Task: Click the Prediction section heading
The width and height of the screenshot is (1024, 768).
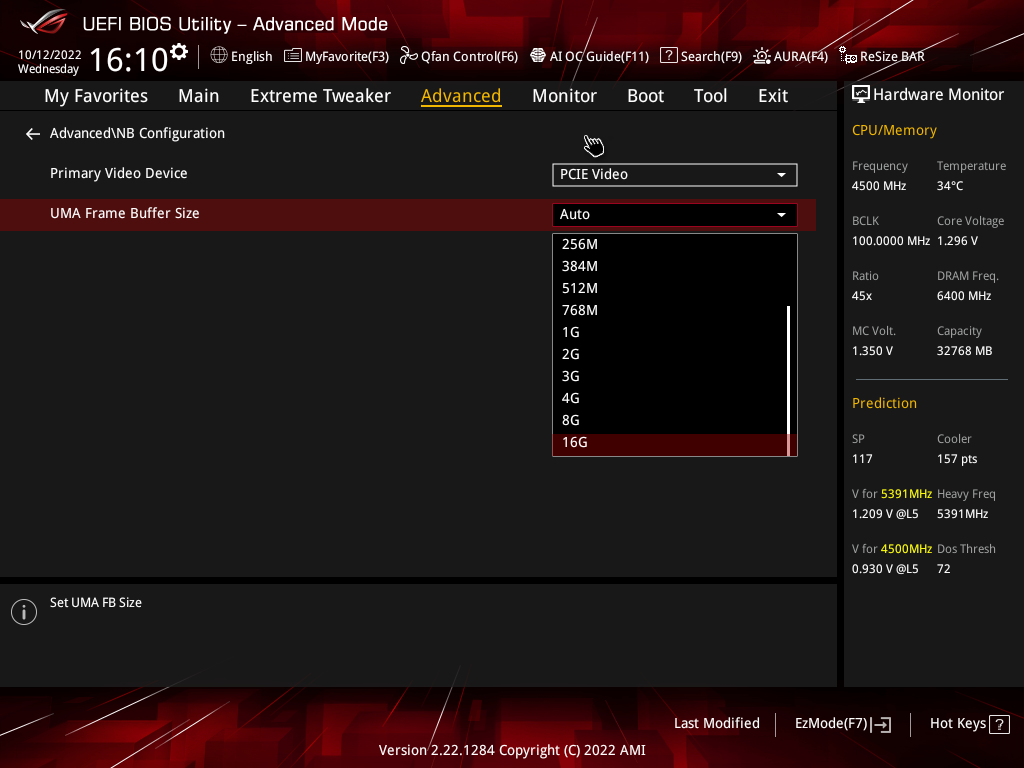Action: point(884,403)
